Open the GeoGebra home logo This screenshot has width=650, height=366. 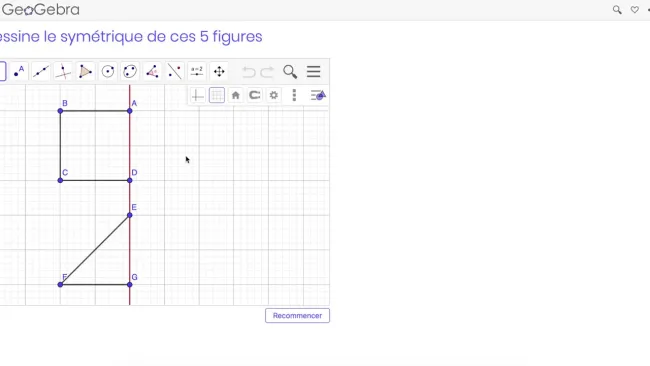coord(40,10)
